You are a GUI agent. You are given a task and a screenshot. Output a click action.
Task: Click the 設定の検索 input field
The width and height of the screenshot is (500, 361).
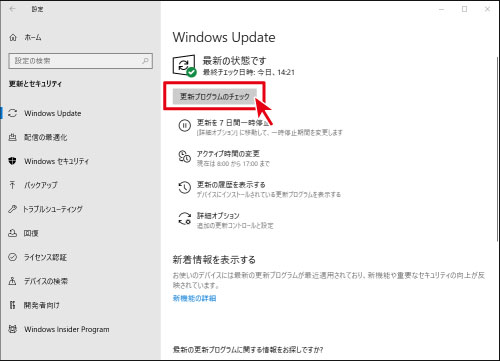click(80, 61)
